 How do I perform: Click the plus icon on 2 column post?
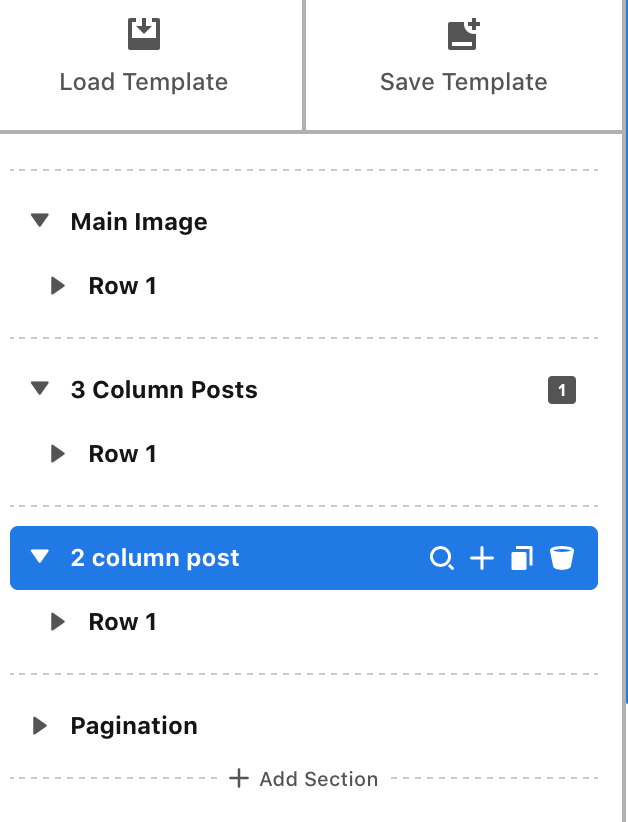(482, 558)
